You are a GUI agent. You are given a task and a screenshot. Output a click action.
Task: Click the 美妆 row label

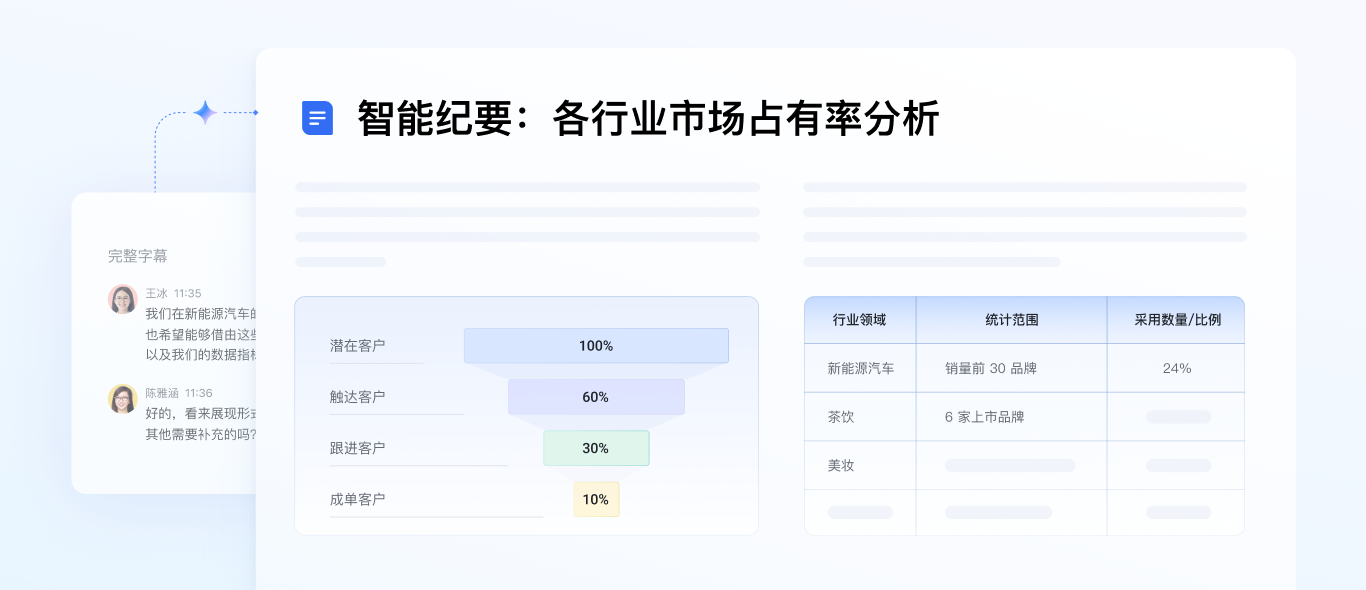click(841, 466)
